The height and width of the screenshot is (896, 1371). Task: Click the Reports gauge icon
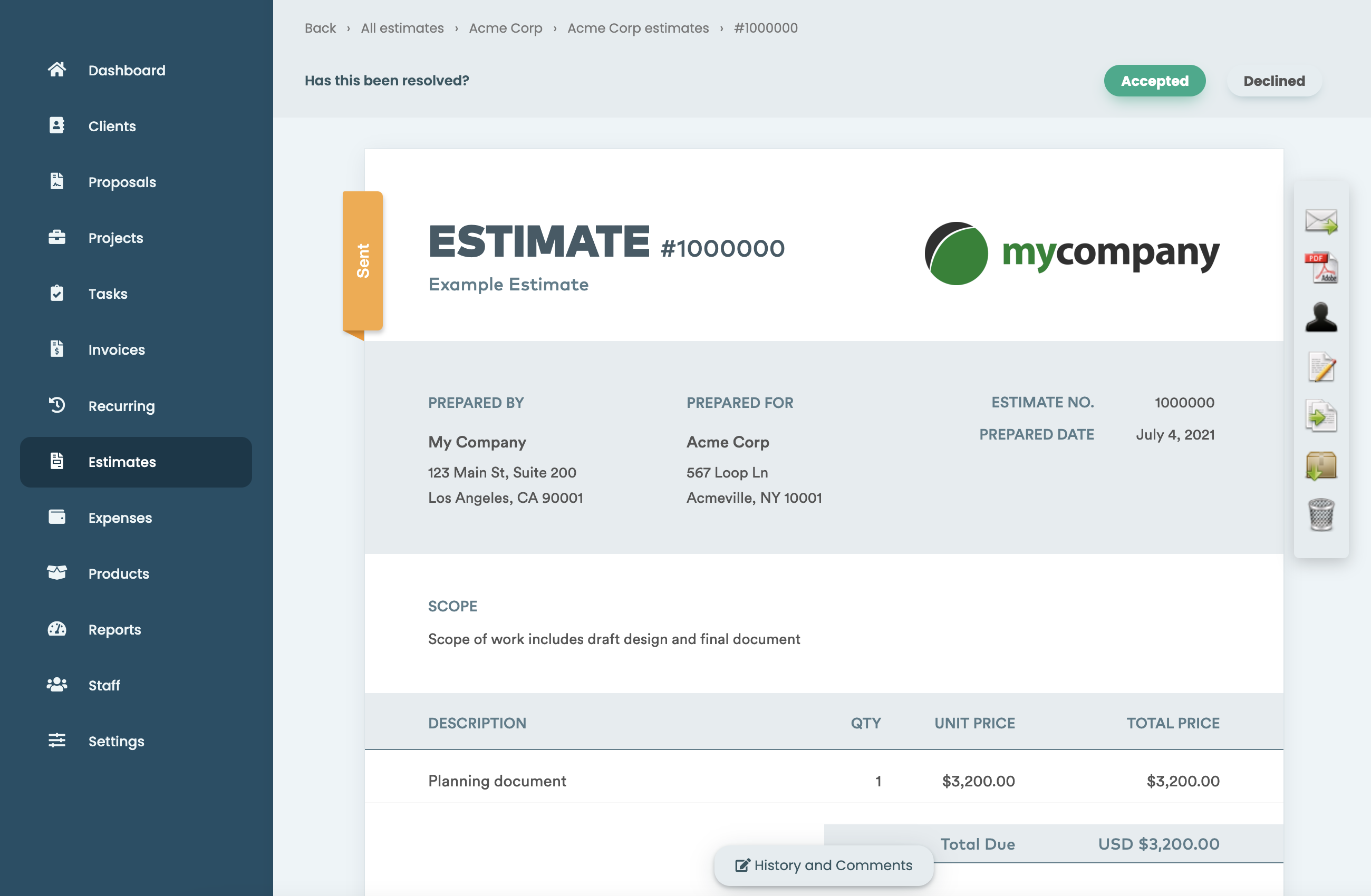(56, 629)
